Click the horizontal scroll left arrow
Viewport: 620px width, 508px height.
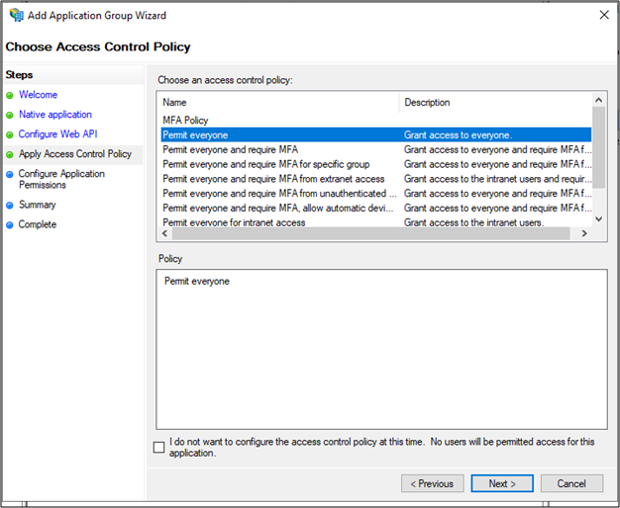pyautogui.click(x=165, y=233)
